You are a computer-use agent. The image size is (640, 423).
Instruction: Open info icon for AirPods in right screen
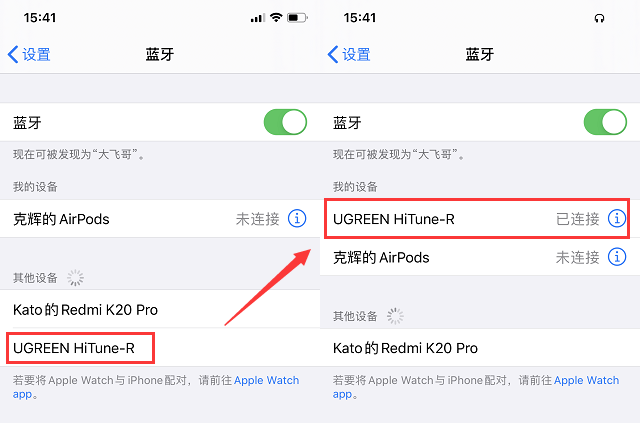[x=617, y=257]
